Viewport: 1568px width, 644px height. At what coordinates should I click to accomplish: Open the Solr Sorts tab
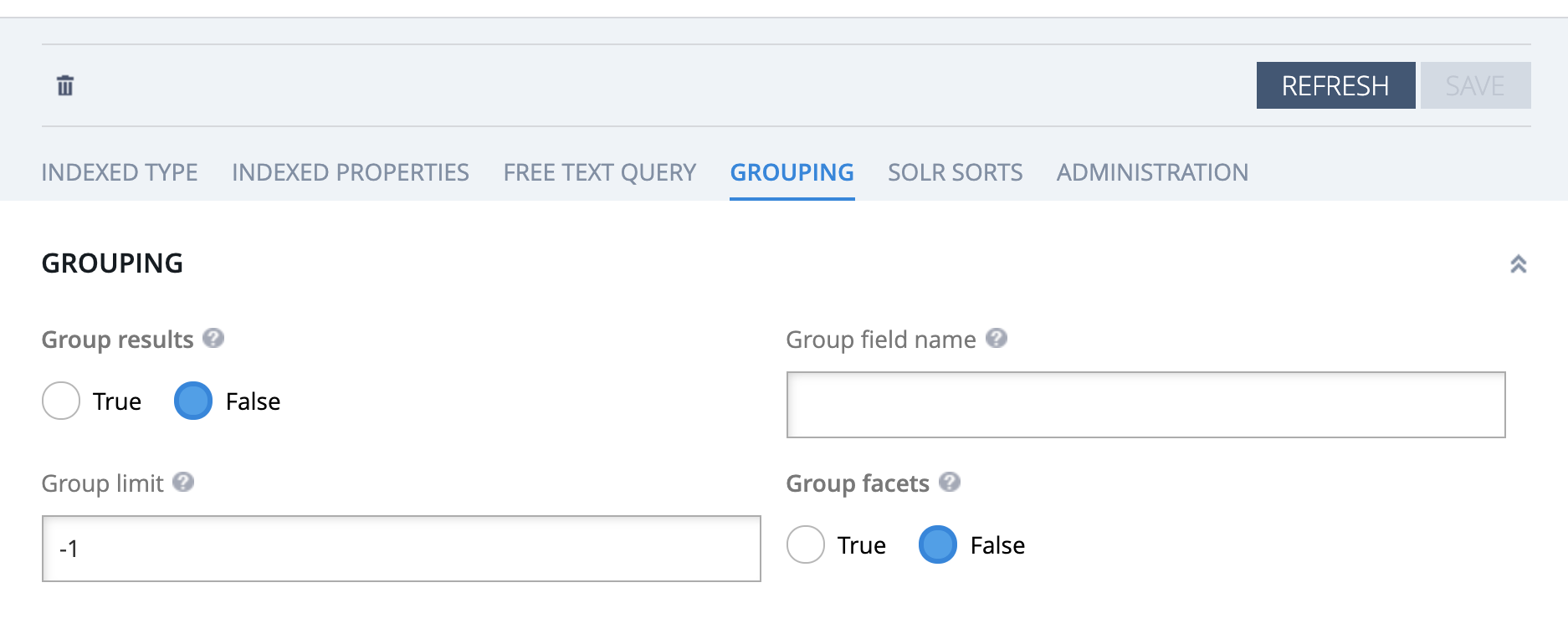pos(955,172)
